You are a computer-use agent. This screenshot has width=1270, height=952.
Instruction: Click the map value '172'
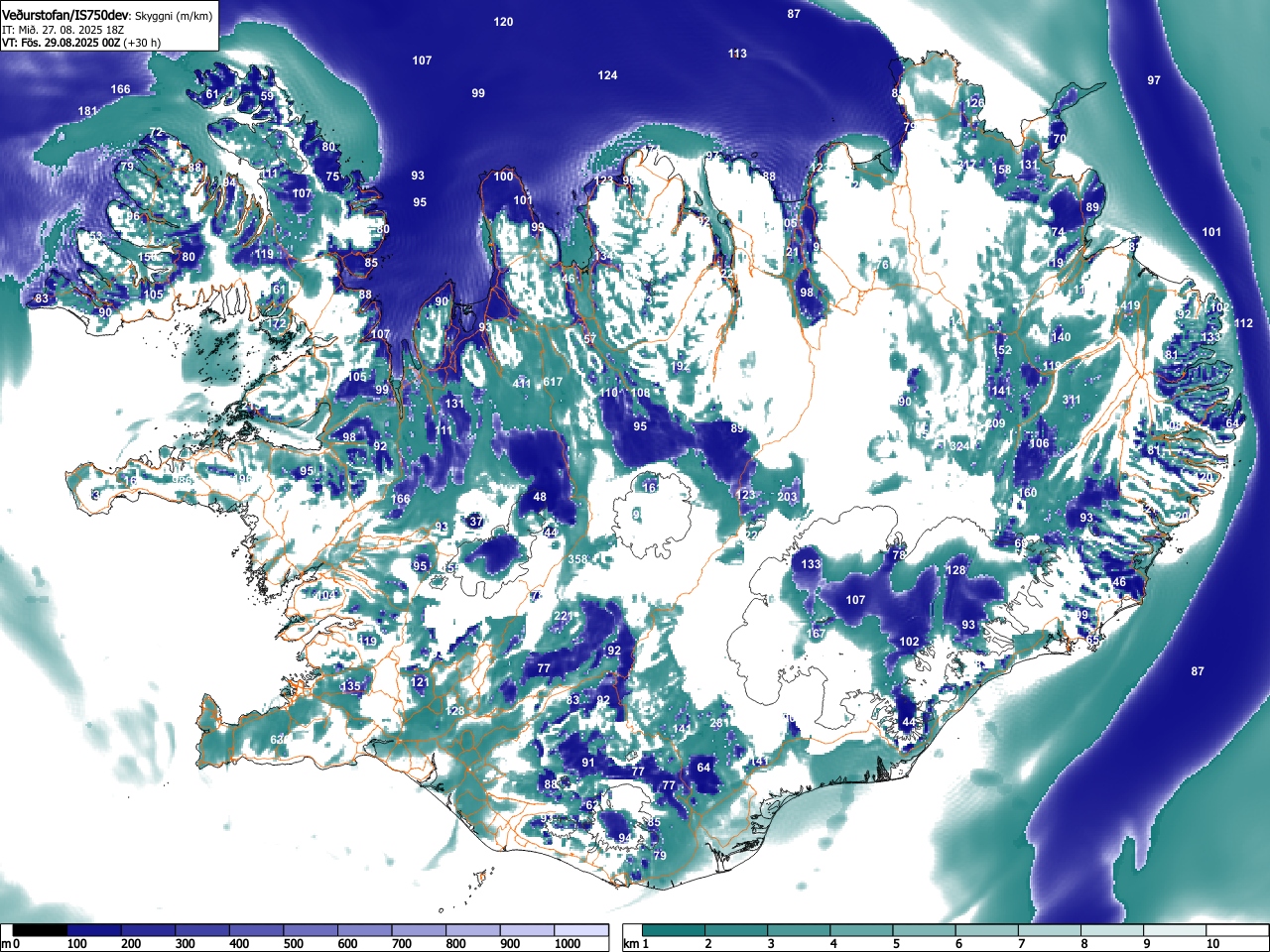click(277, 324)
